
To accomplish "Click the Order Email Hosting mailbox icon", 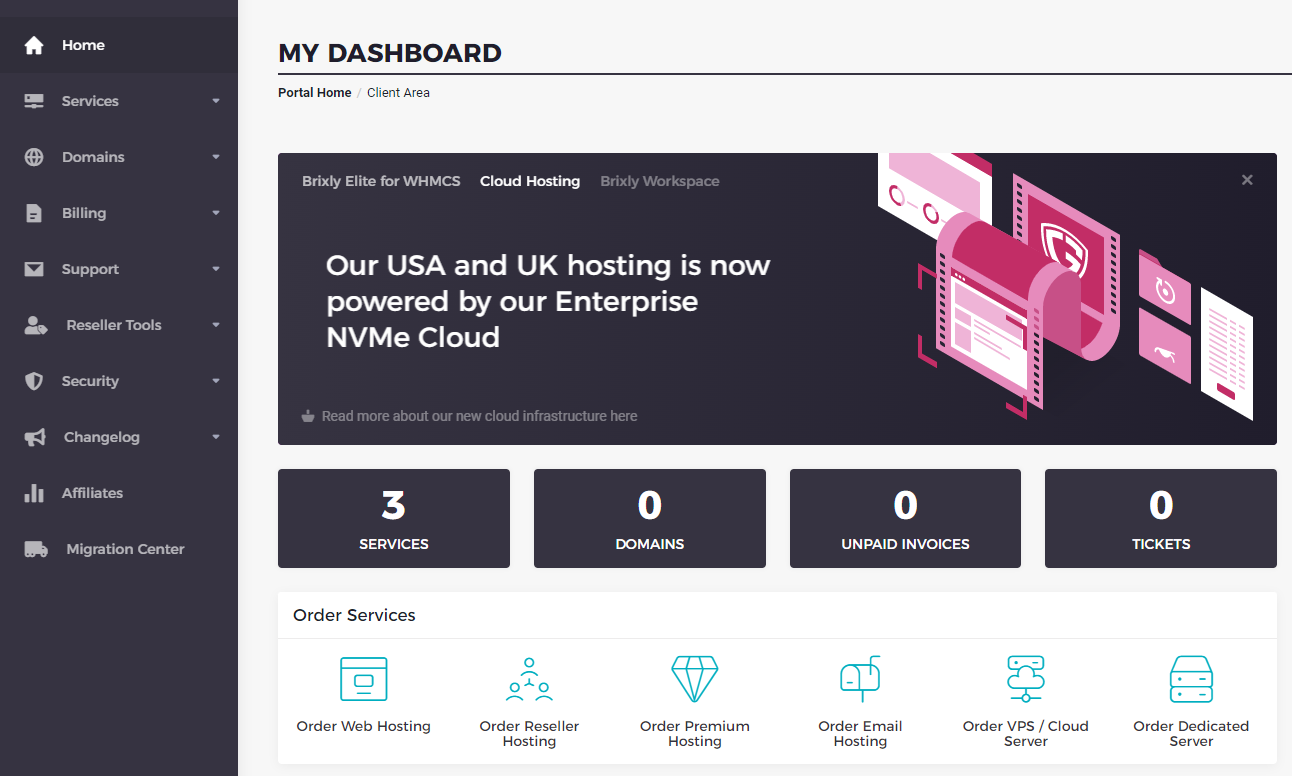I will [x=860, y=679].
